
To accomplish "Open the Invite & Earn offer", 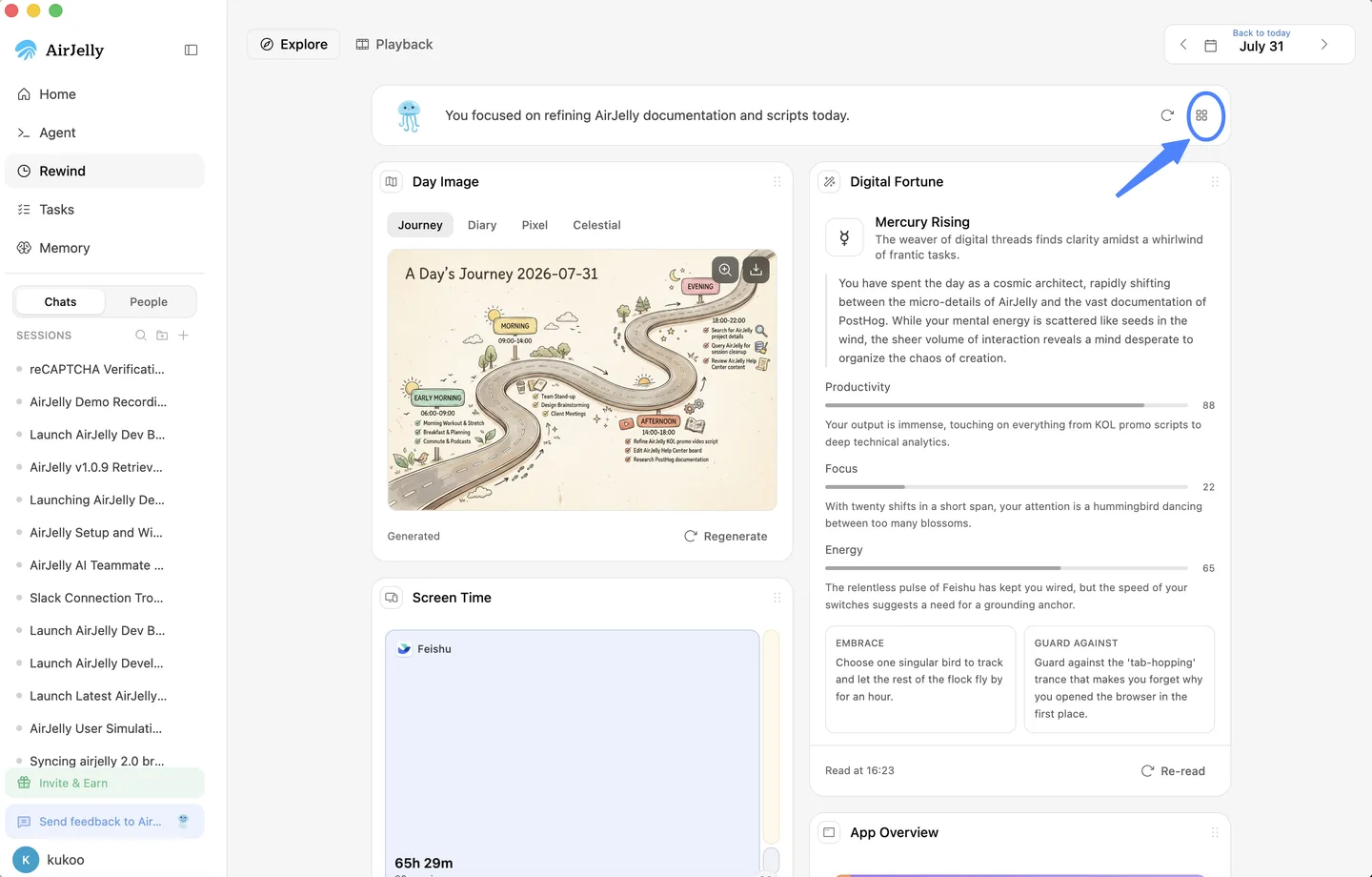I will click(x=105, y=784).
